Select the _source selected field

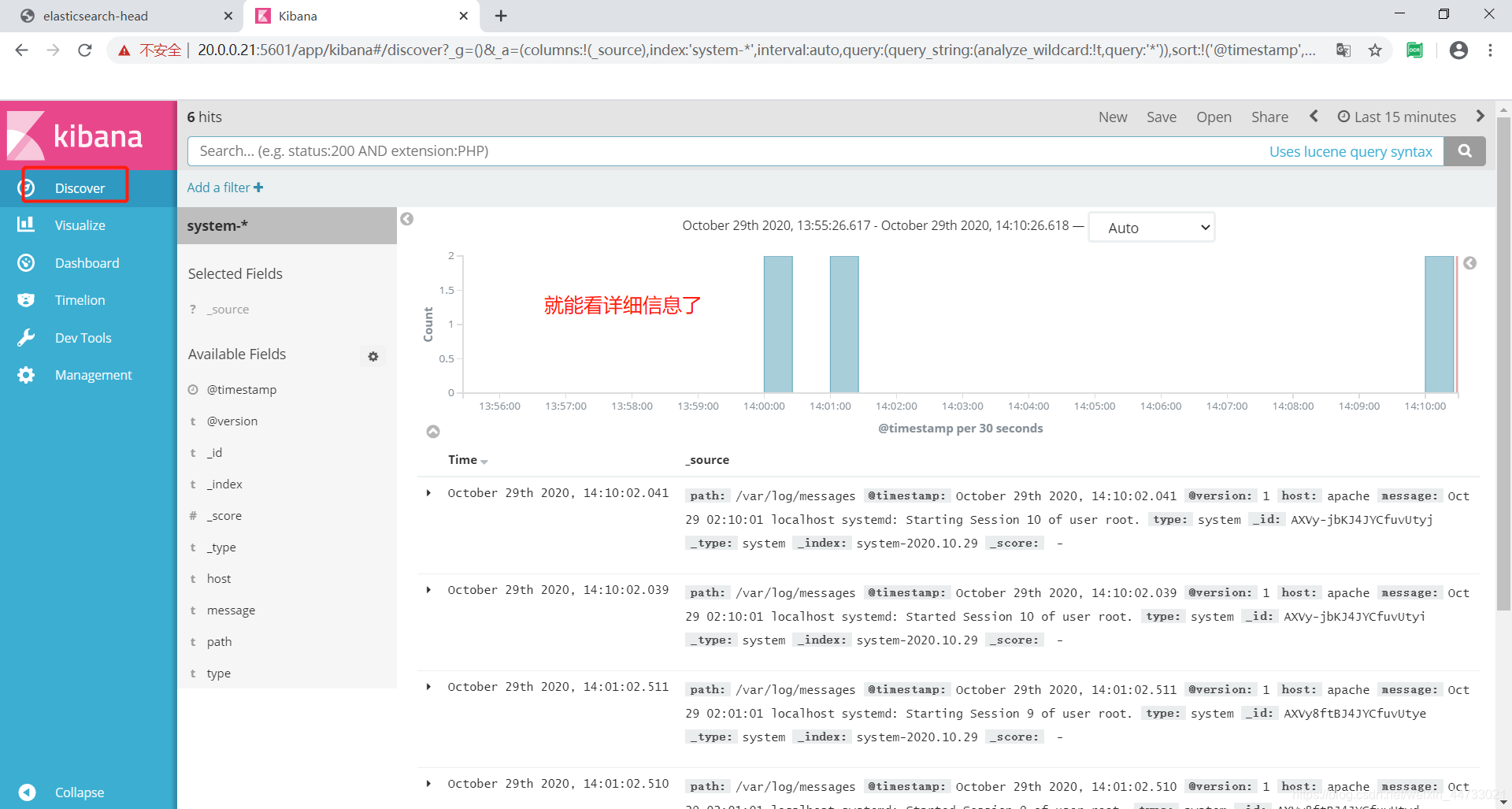click(228, 310)
